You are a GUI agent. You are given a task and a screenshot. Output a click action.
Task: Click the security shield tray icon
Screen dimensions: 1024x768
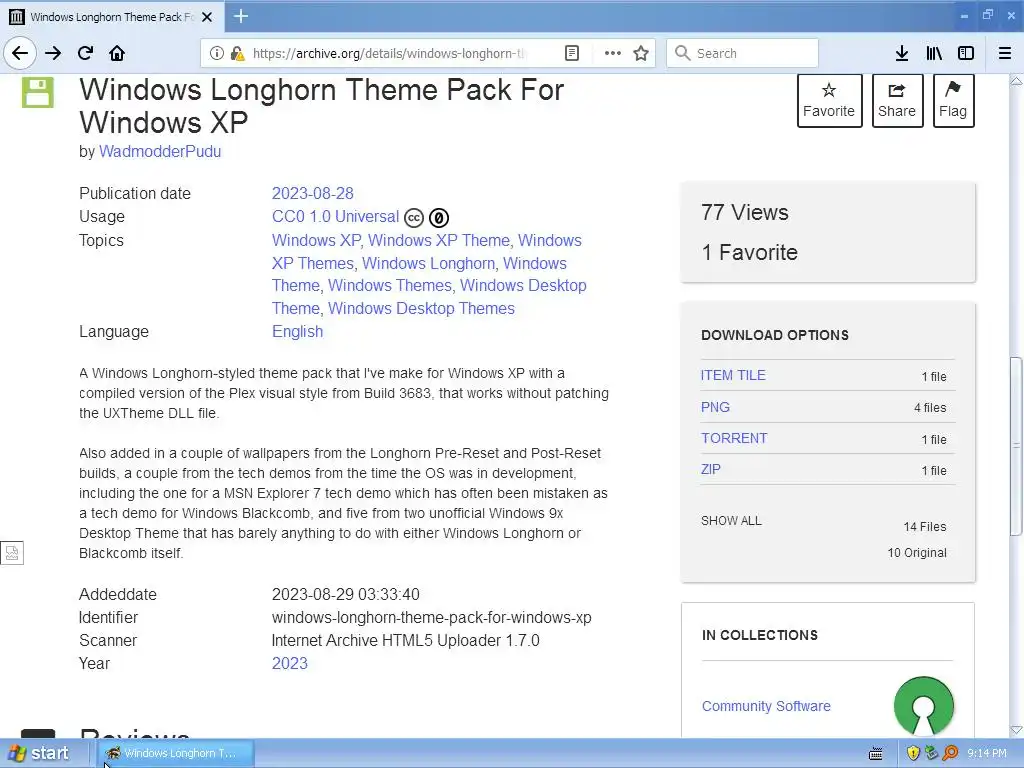click(x=913, y=753)
